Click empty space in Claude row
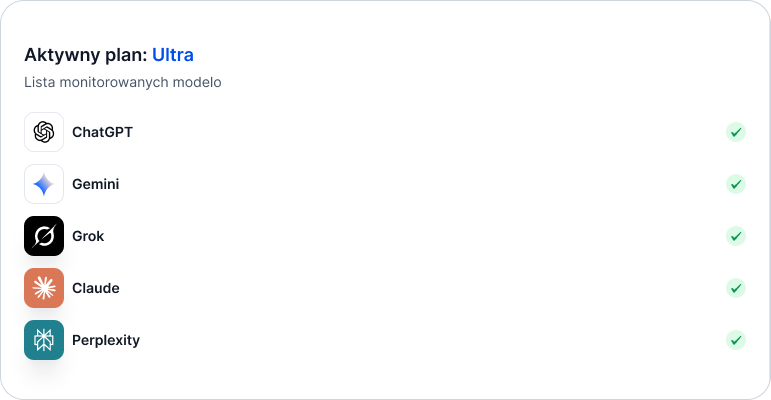 click(423, 288)
